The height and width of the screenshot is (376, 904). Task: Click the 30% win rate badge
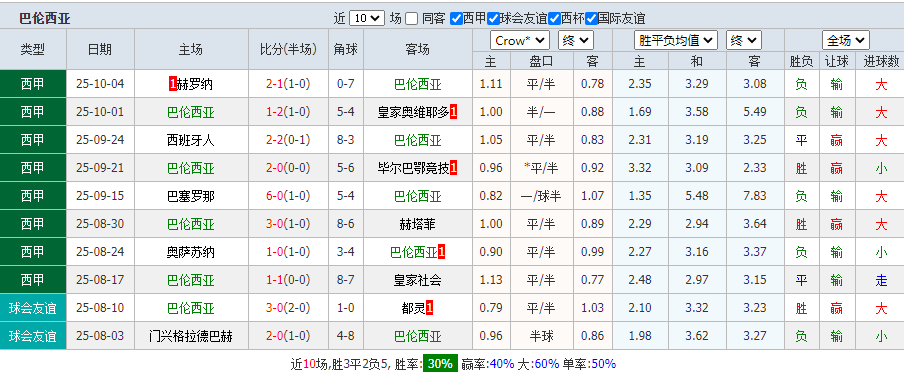(x=440, y=364)
